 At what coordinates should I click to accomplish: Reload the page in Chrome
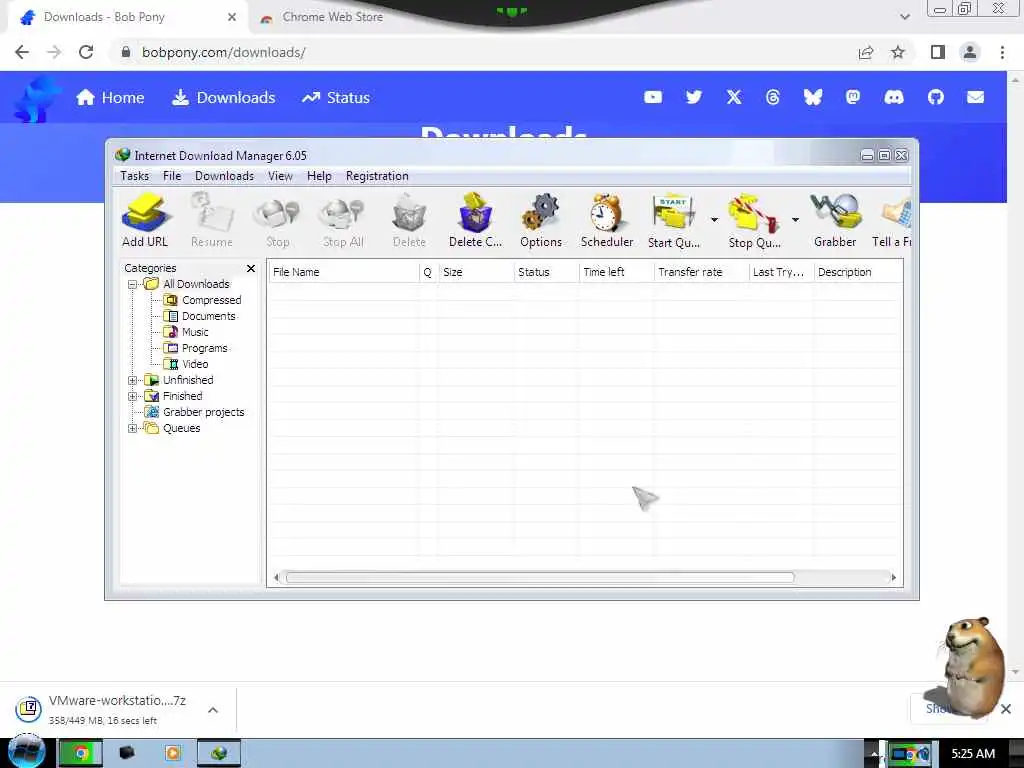(86, 52)
